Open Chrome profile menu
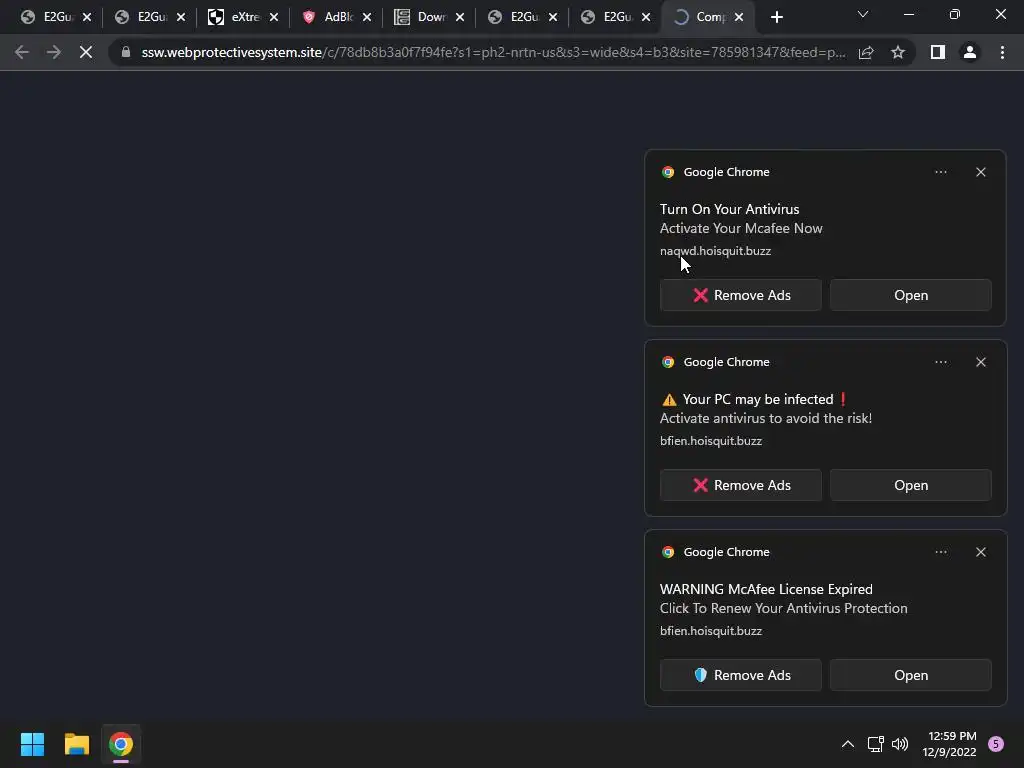1024x768 pixels. click(970, 52)
